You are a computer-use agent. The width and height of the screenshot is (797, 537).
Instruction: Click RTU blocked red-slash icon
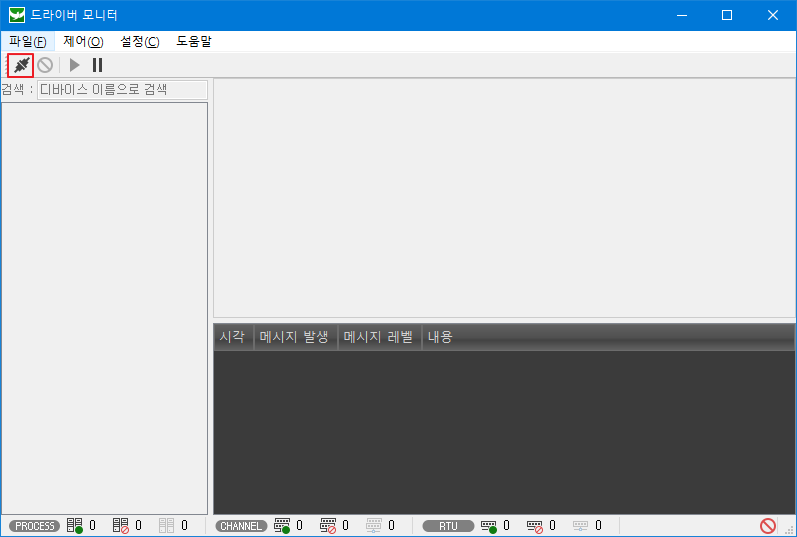535,526
